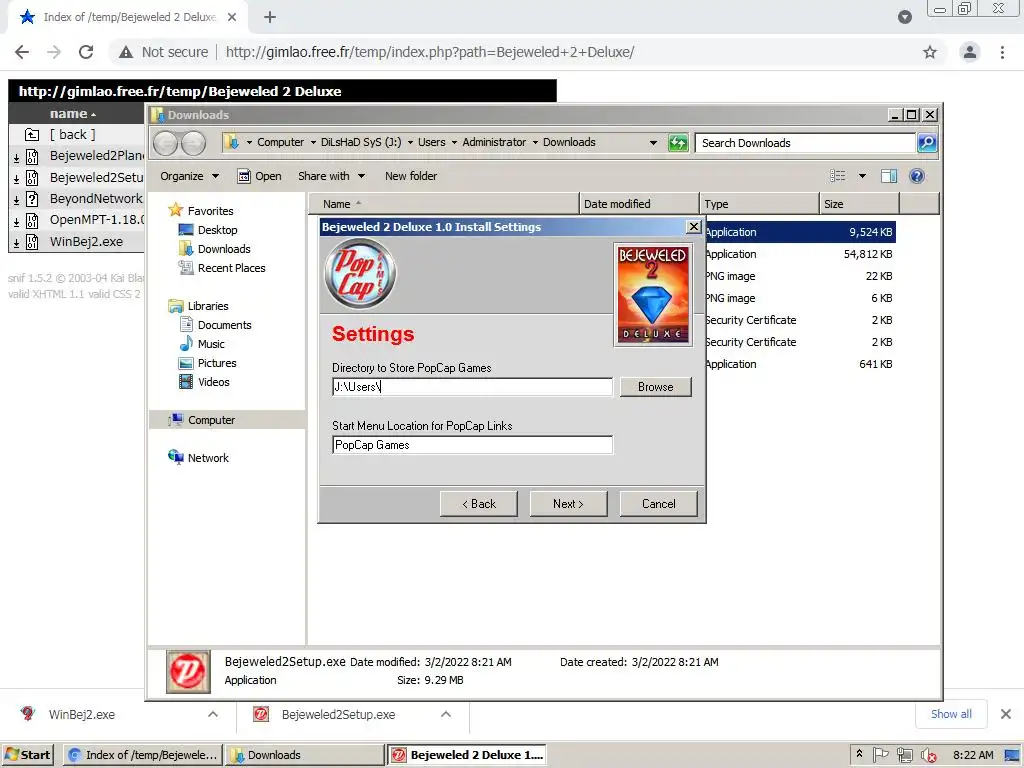The width and height of the screenshot is (1024, 768).
Task: Open a new Chrome tab
Action: tap(270, 17)
